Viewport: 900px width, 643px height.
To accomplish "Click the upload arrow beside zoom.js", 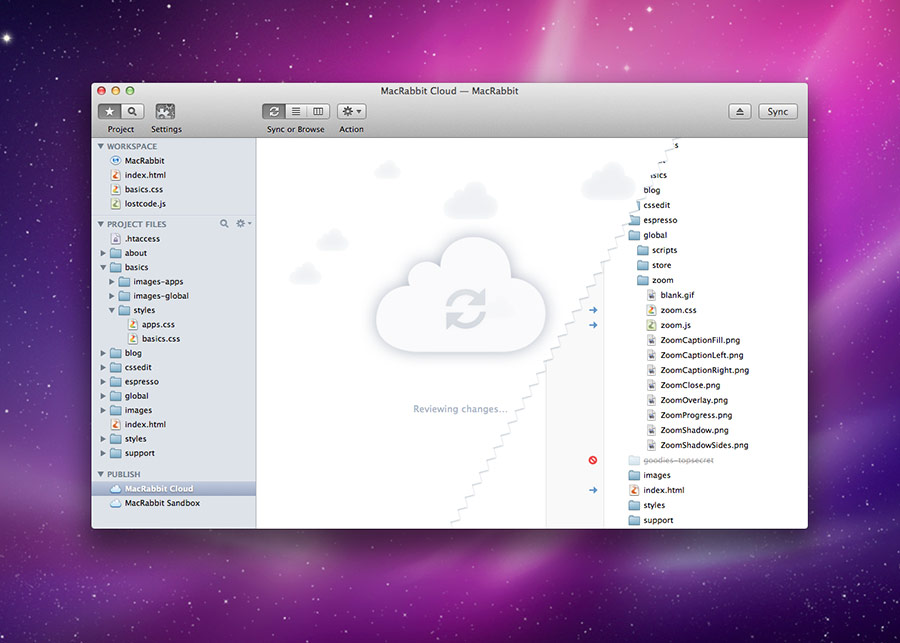I will click(593, 325).
